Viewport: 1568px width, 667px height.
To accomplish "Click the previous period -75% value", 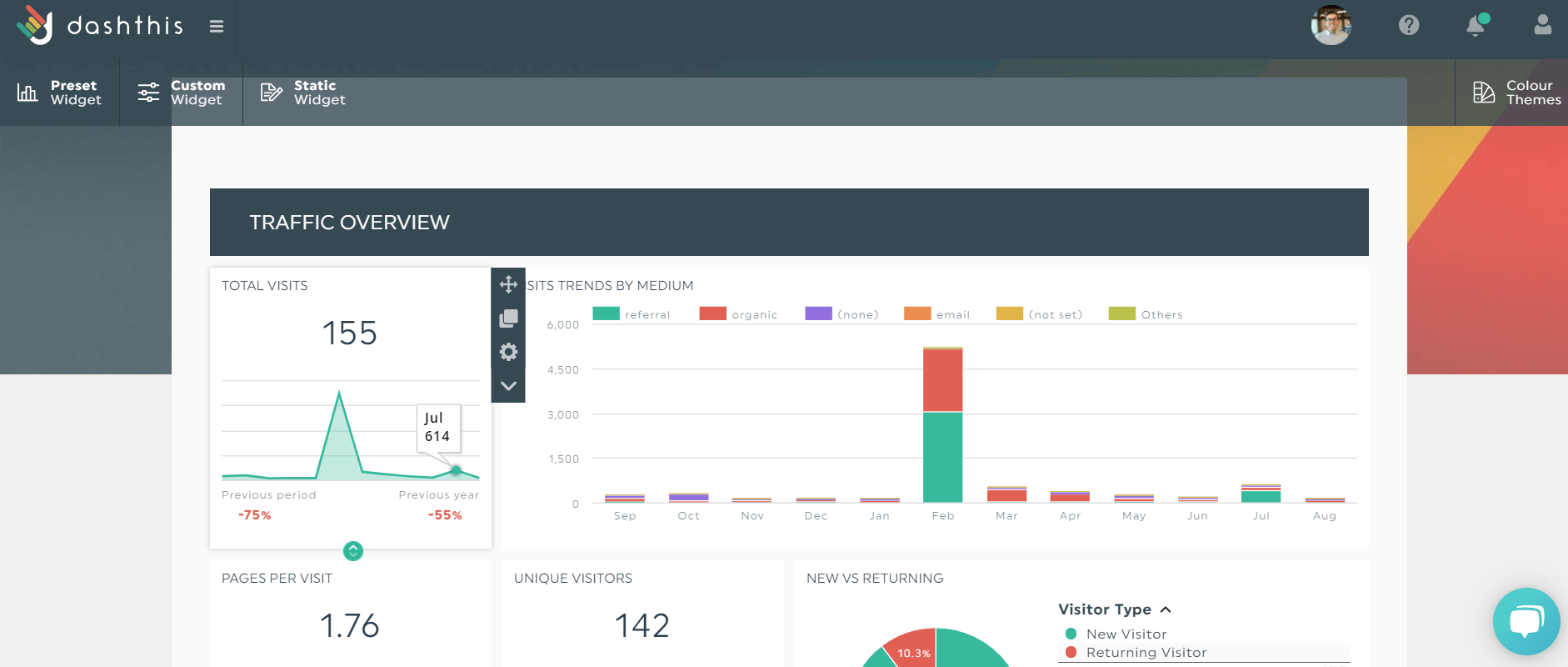I will click(255, 515).
